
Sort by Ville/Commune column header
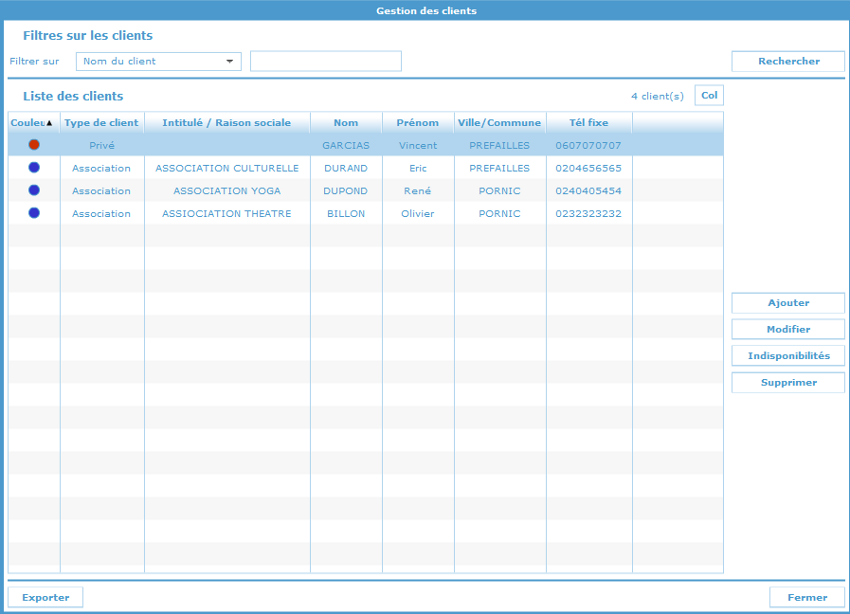click(500, 122)
